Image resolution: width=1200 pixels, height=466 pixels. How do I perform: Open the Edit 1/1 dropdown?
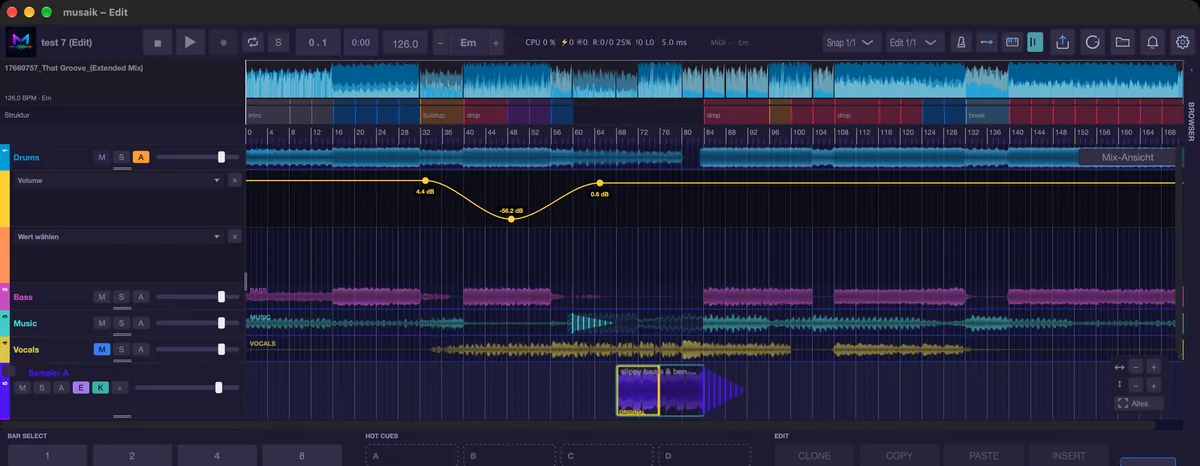click(x=916, y=43)
